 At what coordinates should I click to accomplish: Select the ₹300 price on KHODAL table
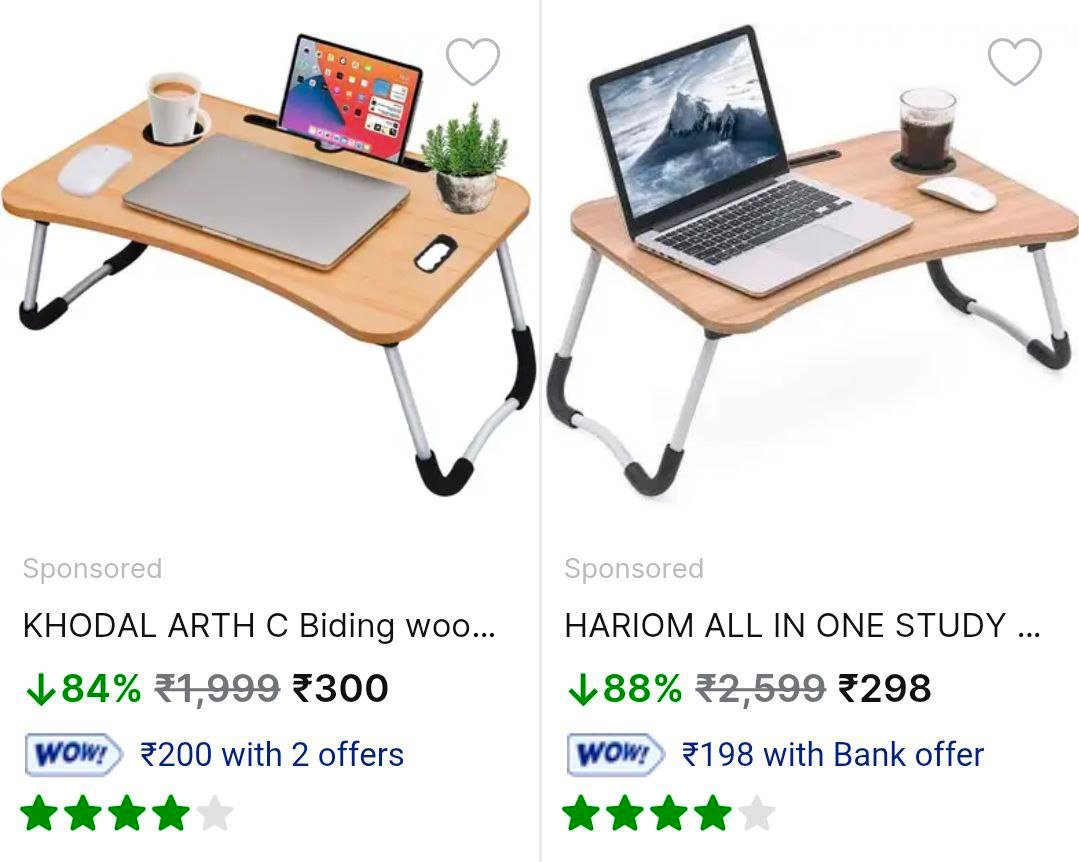[x=340, y=688]
